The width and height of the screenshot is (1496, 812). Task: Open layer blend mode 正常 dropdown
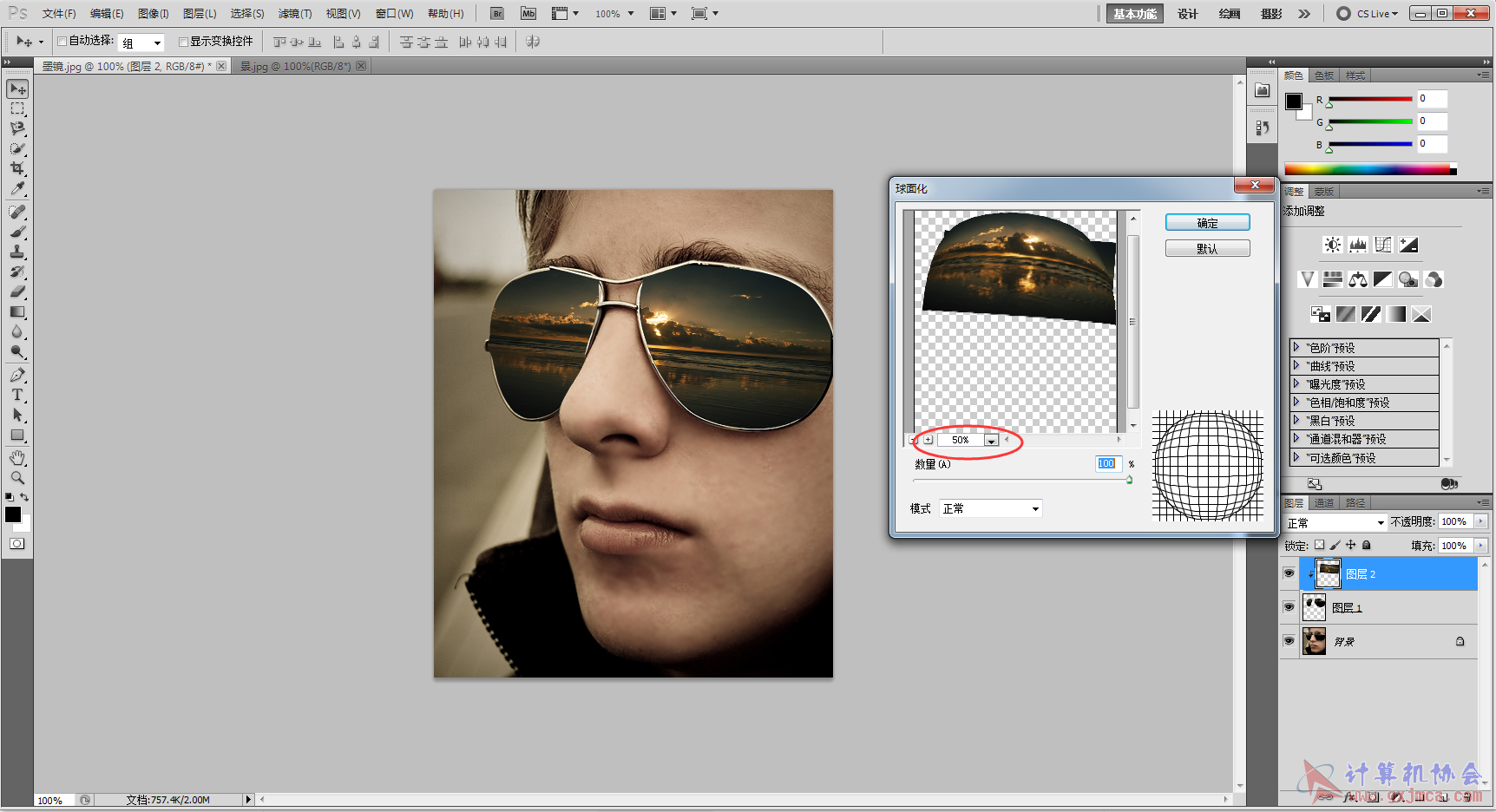(x=1335, y=522)
